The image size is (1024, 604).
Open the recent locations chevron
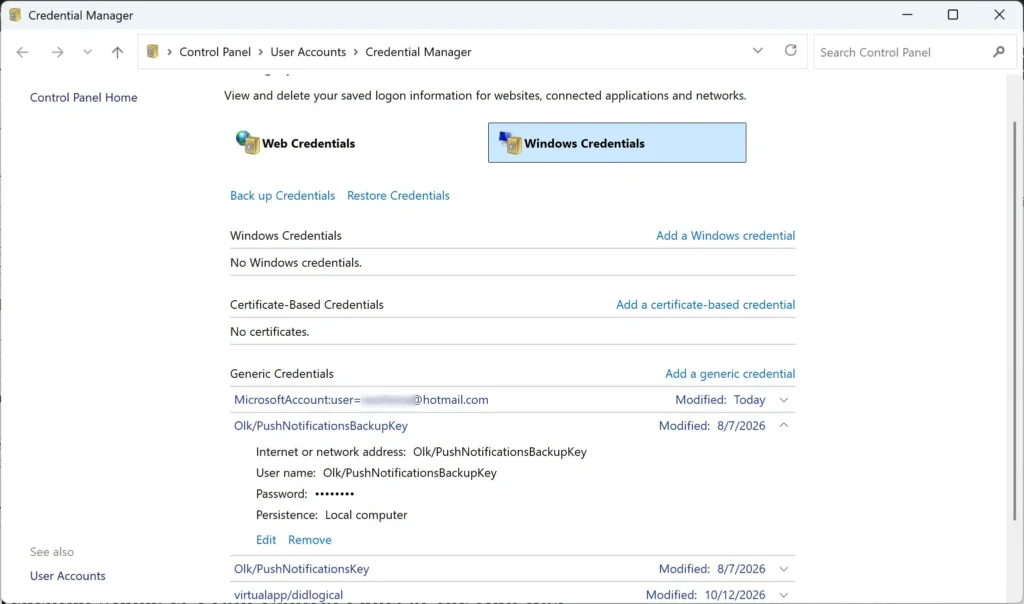point(87,52)
